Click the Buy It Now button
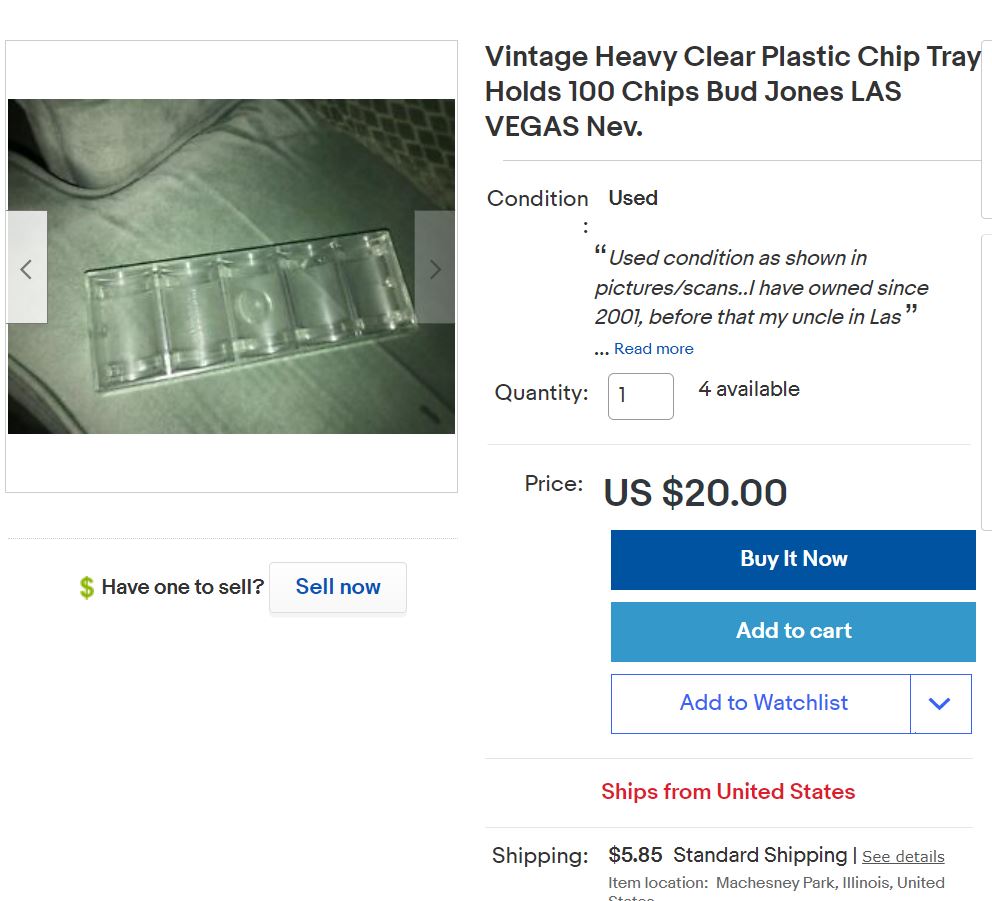The height and width of the screenshot is (901, 992). click(793, 560)
